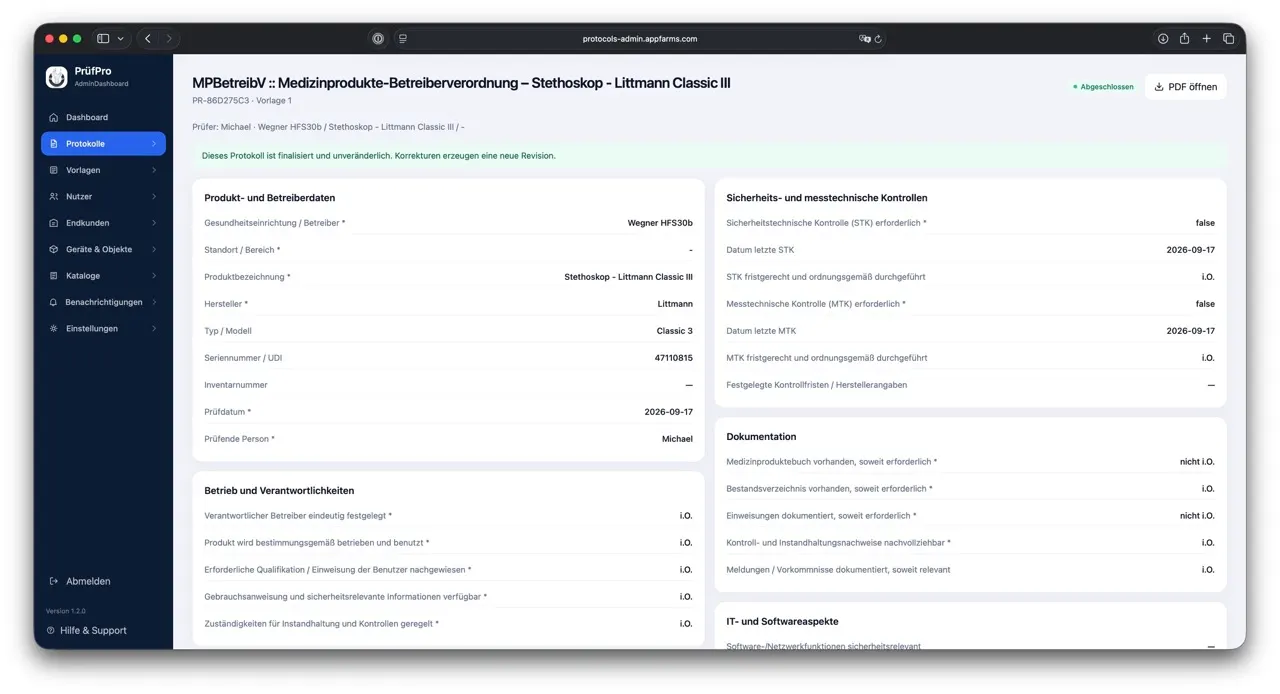
Task: Click the Hilfe & Support question icon
Action: [x=51, y=631]
